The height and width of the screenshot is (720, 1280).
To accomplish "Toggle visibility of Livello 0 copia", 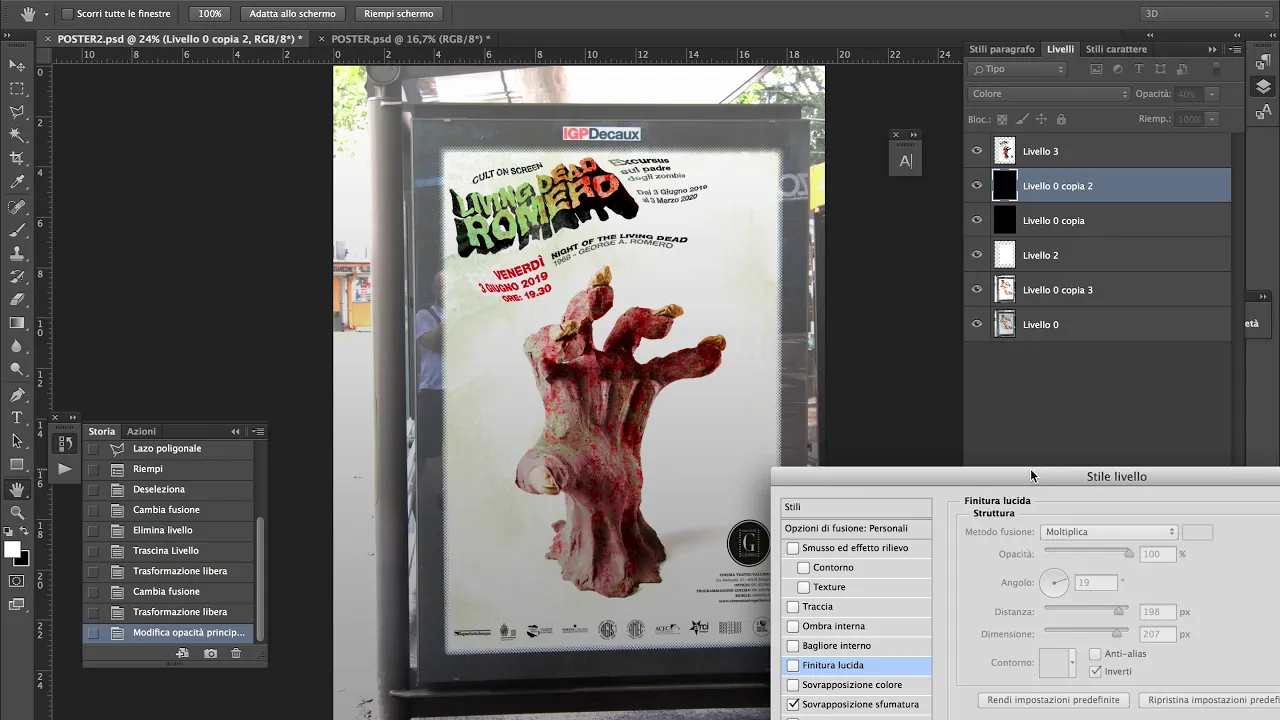I will [977, 220].
